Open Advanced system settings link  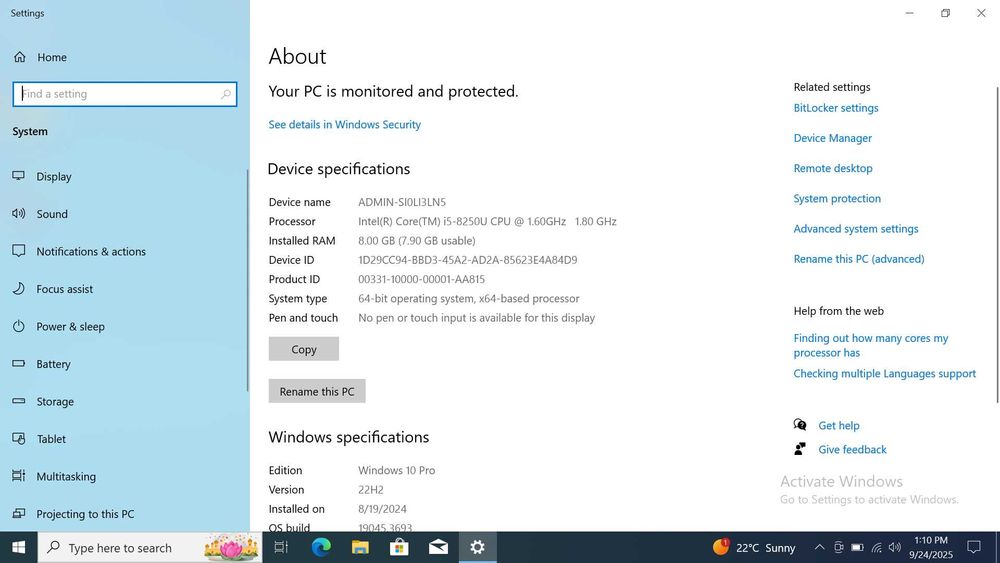pos(856,229)
